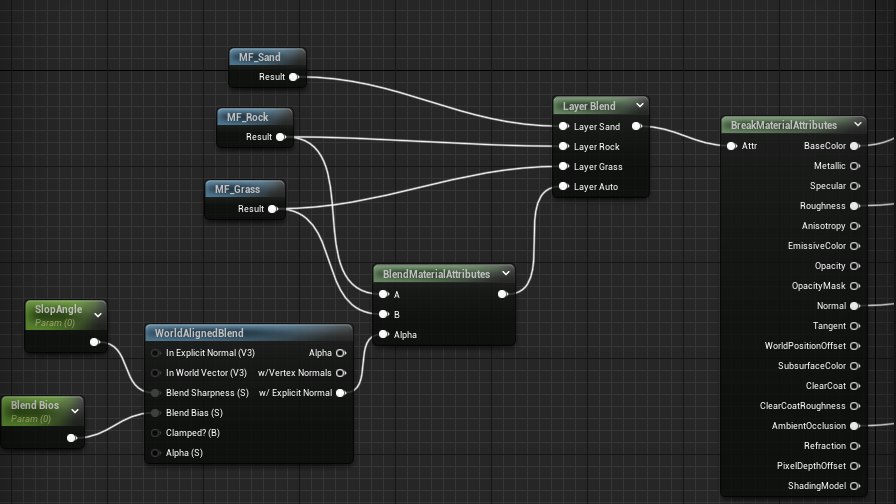Image resolution: width=896 pixels, height=504 pixels.
Task: Click the SubsurfaceColor output pin
Action: click(x=855, y=366)
